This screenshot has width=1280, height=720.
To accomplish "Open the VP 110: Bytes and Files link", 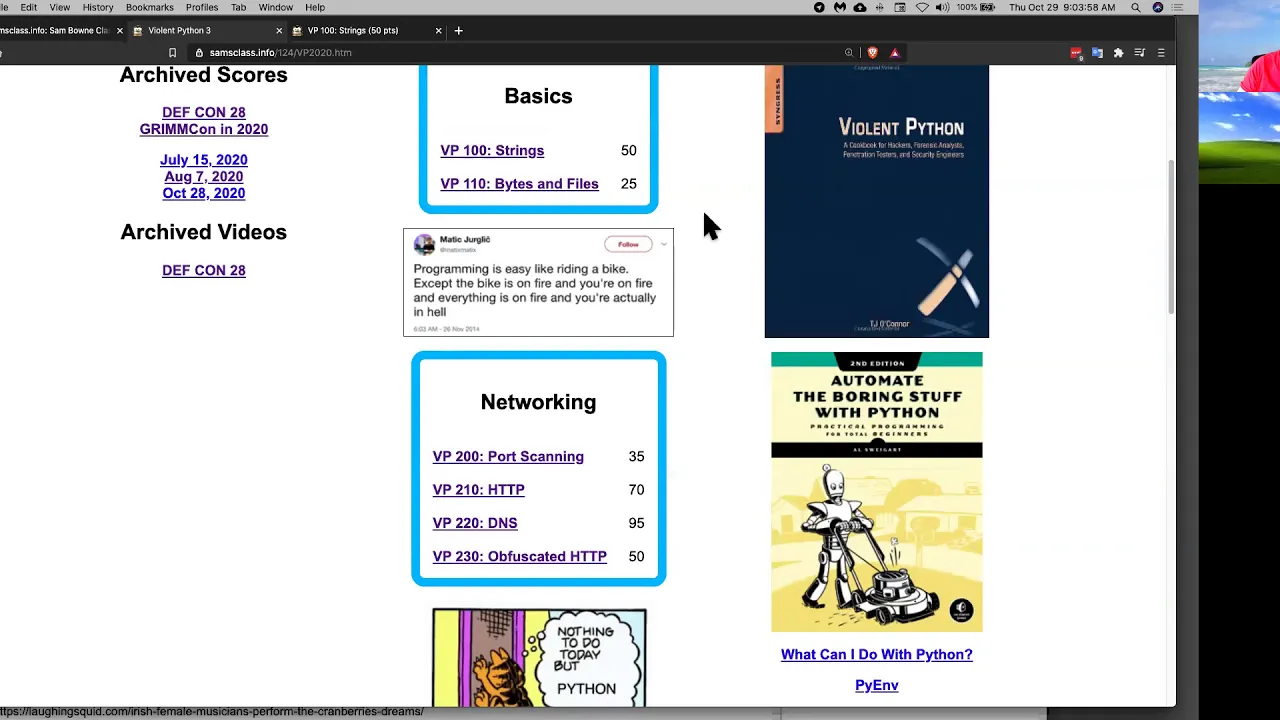I will click(519, 184).
